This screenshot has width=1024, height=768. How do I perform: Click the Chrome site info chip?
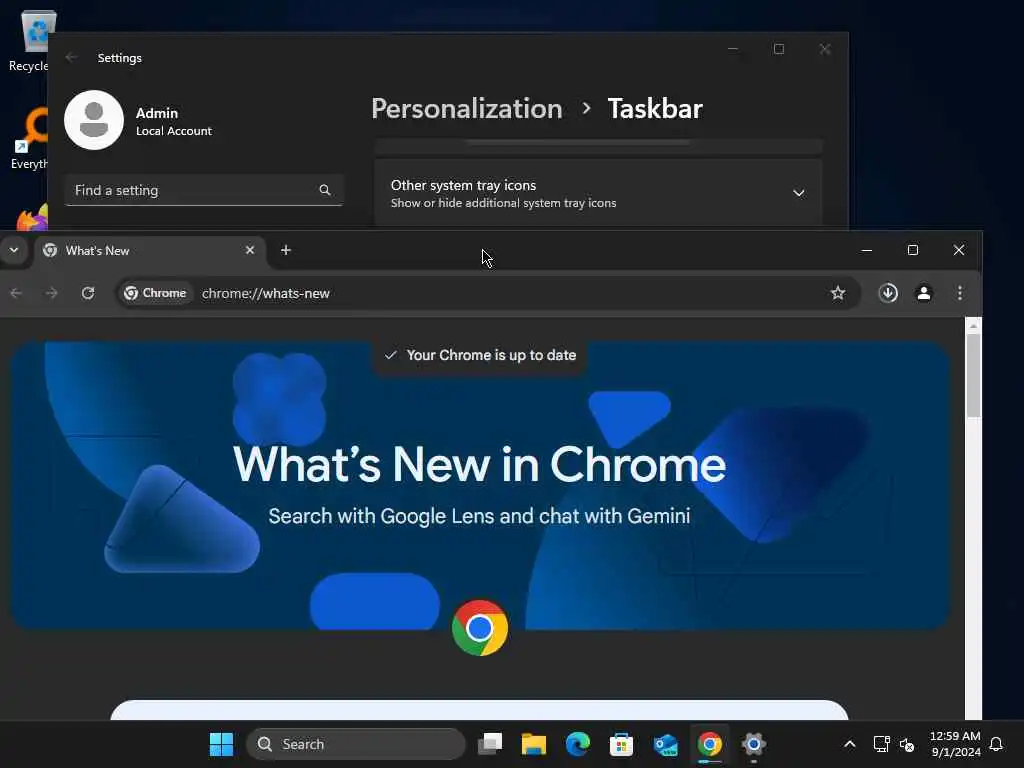point(155,293)
